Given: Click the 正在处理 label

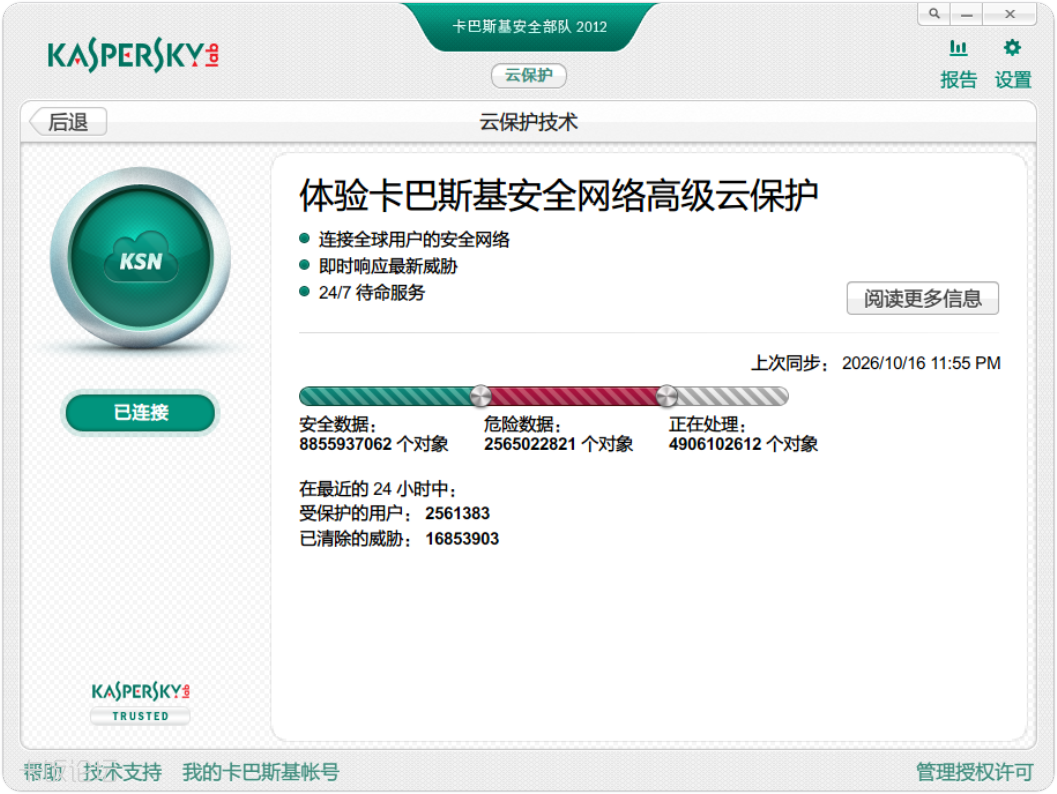Looking at the screenshot, I should (707, 425).
